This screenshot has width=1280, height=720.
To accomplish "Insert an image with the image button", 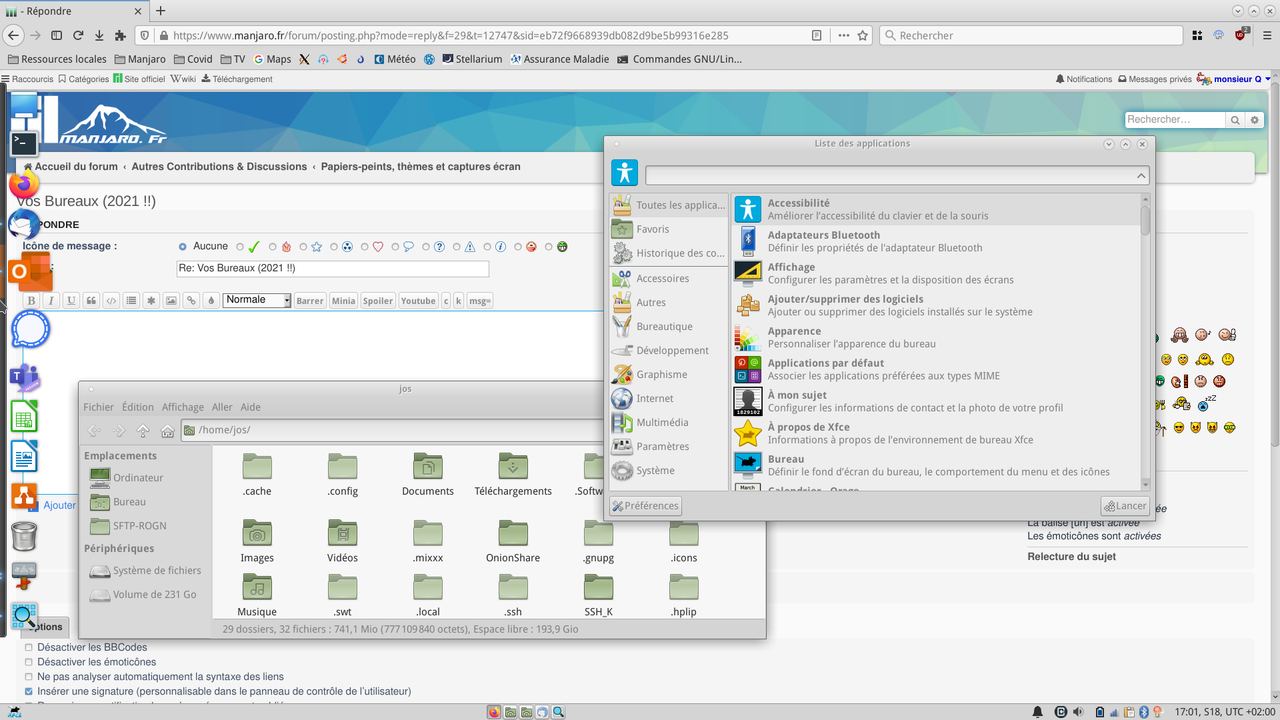I will 171,300.
